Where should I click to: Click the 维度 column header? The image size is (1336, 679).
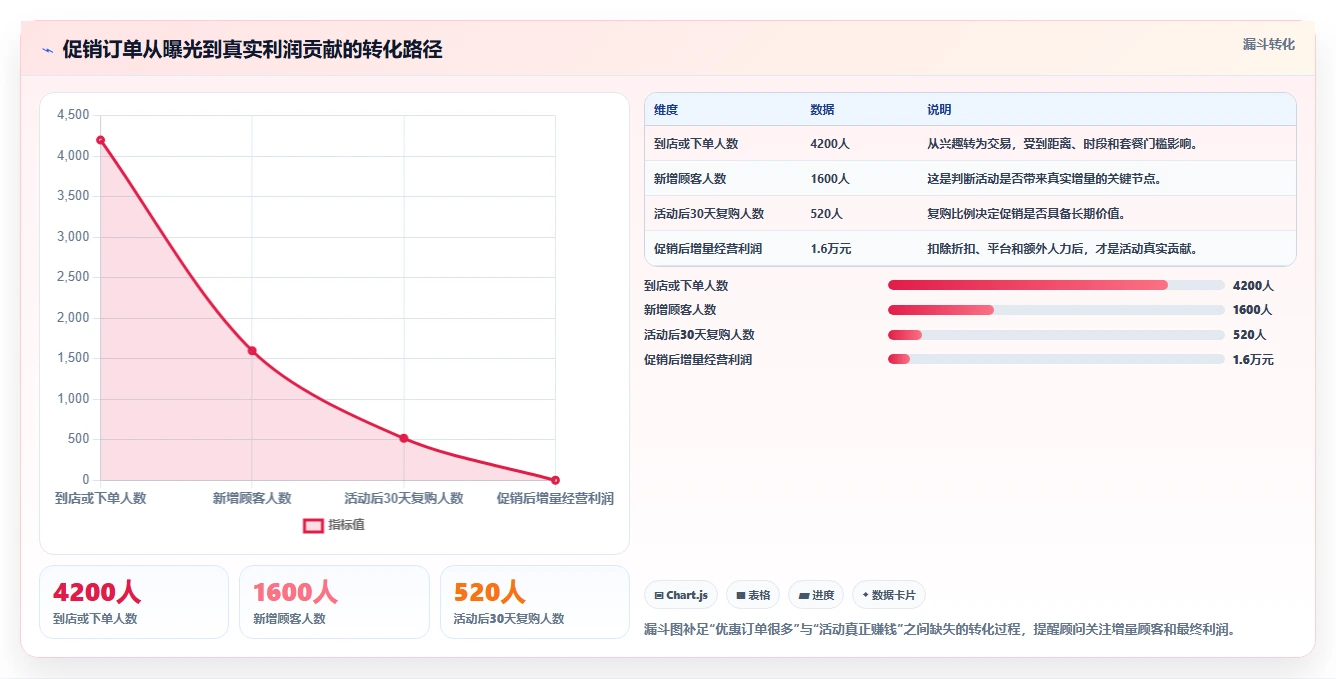666,110
